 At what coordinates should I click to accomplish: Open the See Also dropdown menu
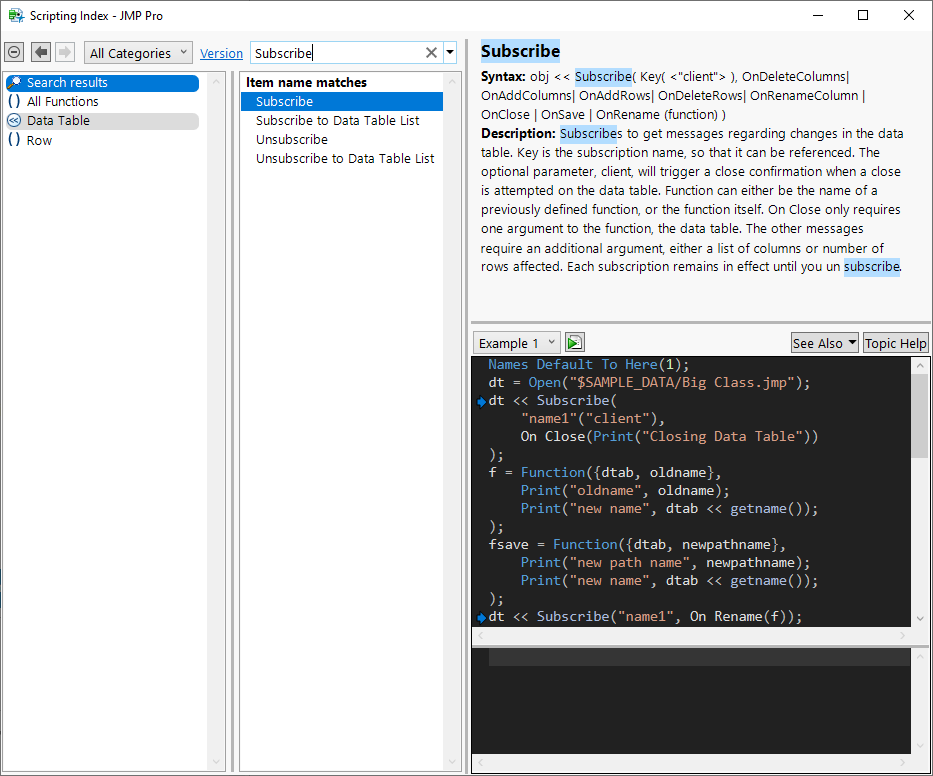click(824, 343)
